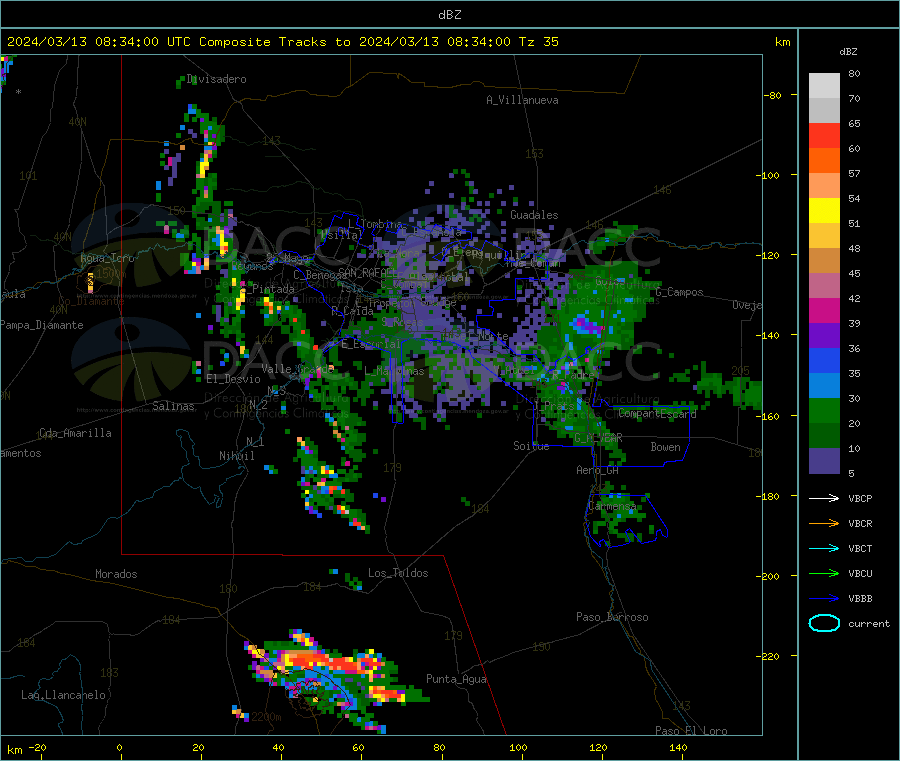
Task: Click the 'Guadales' place label
Action: (534, 215)
